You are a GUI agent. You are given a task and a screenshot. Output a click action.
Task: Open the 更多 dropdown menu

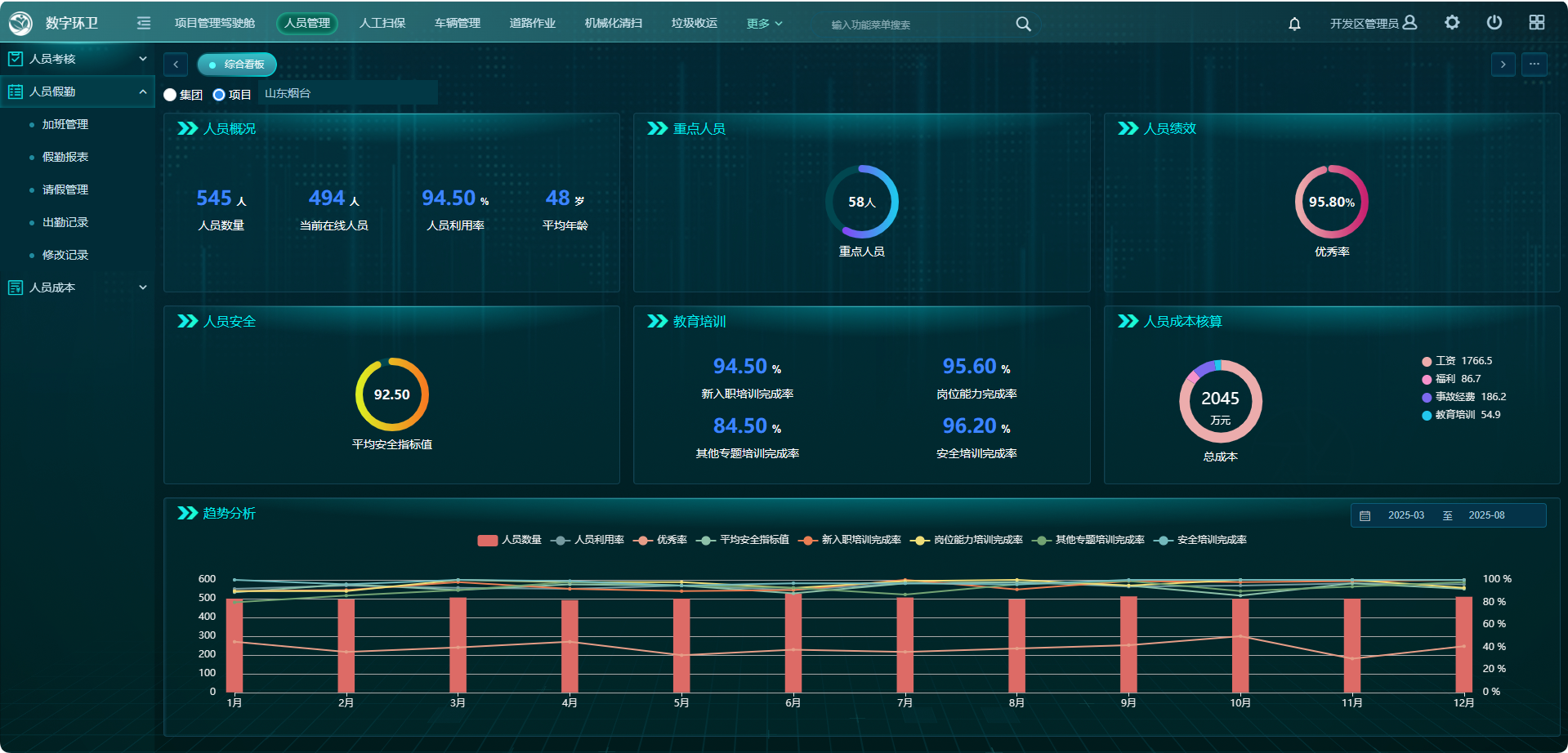(764, 24)
